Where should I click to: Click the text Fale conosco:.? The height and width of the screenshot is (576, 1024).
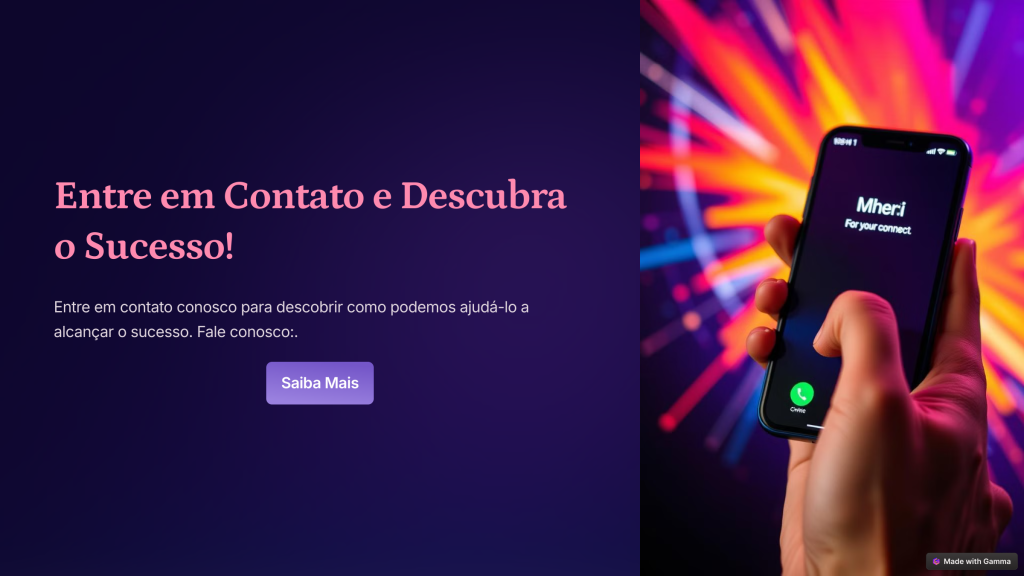coord(247,332)
